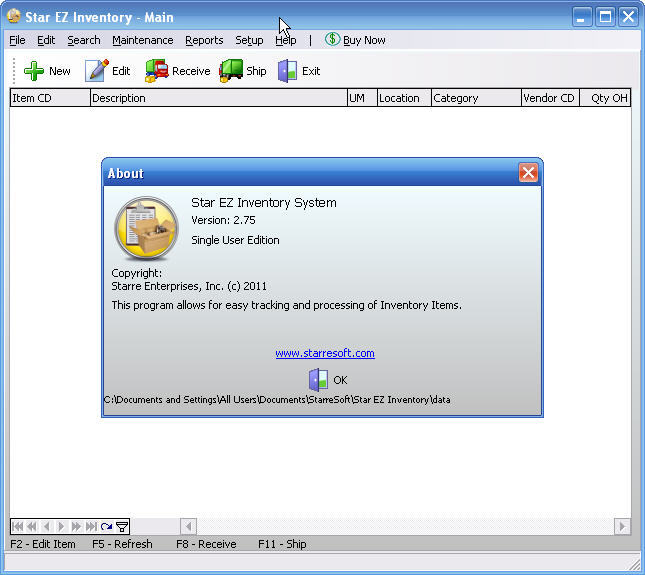Viewport: 645px width, 575px height.
Task: Click the Receive red truck icon
Action: pyautogui.click(x=157, y=71)
